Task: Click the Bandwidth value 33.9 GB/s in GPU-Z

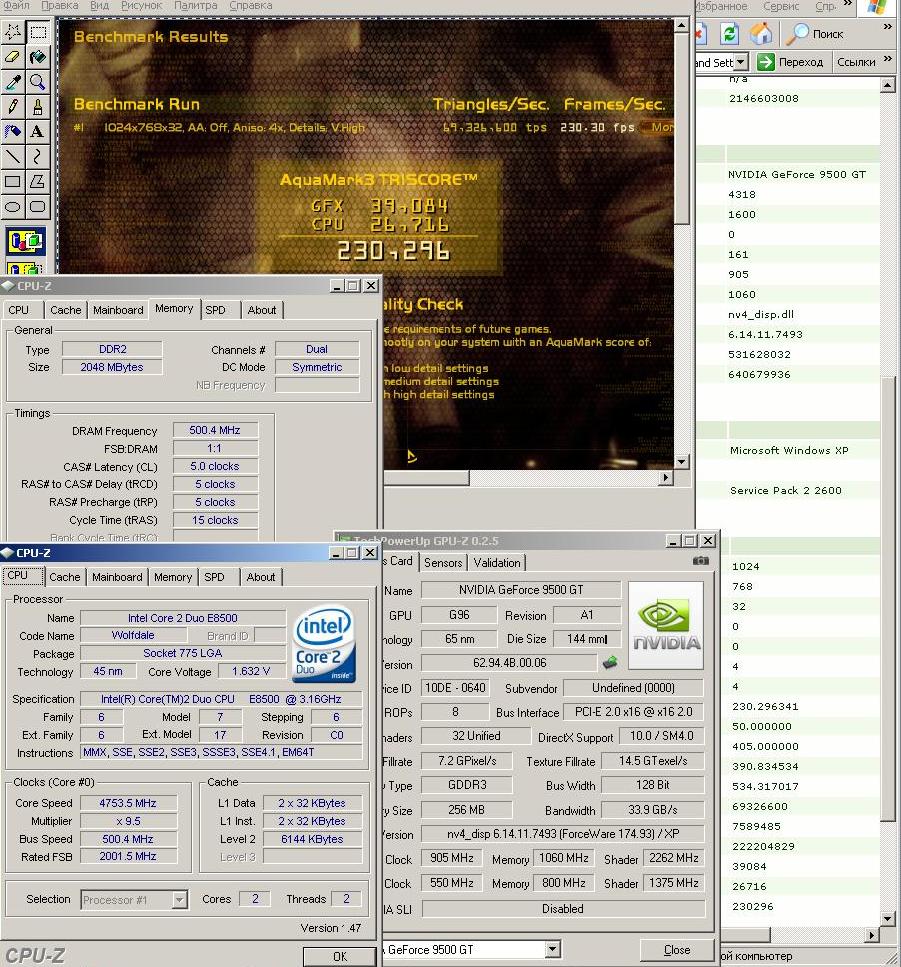Action: click(652, 810)
